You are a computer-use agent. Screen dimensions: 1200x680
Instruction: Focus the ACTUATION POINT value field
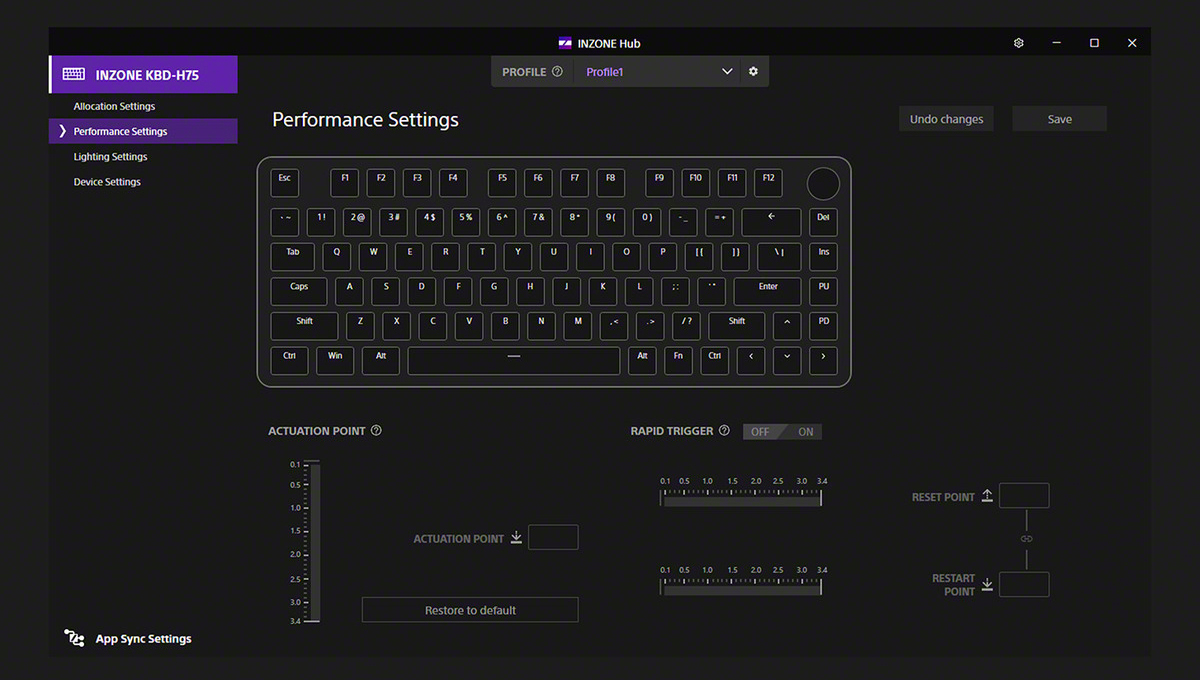point(553,537)
